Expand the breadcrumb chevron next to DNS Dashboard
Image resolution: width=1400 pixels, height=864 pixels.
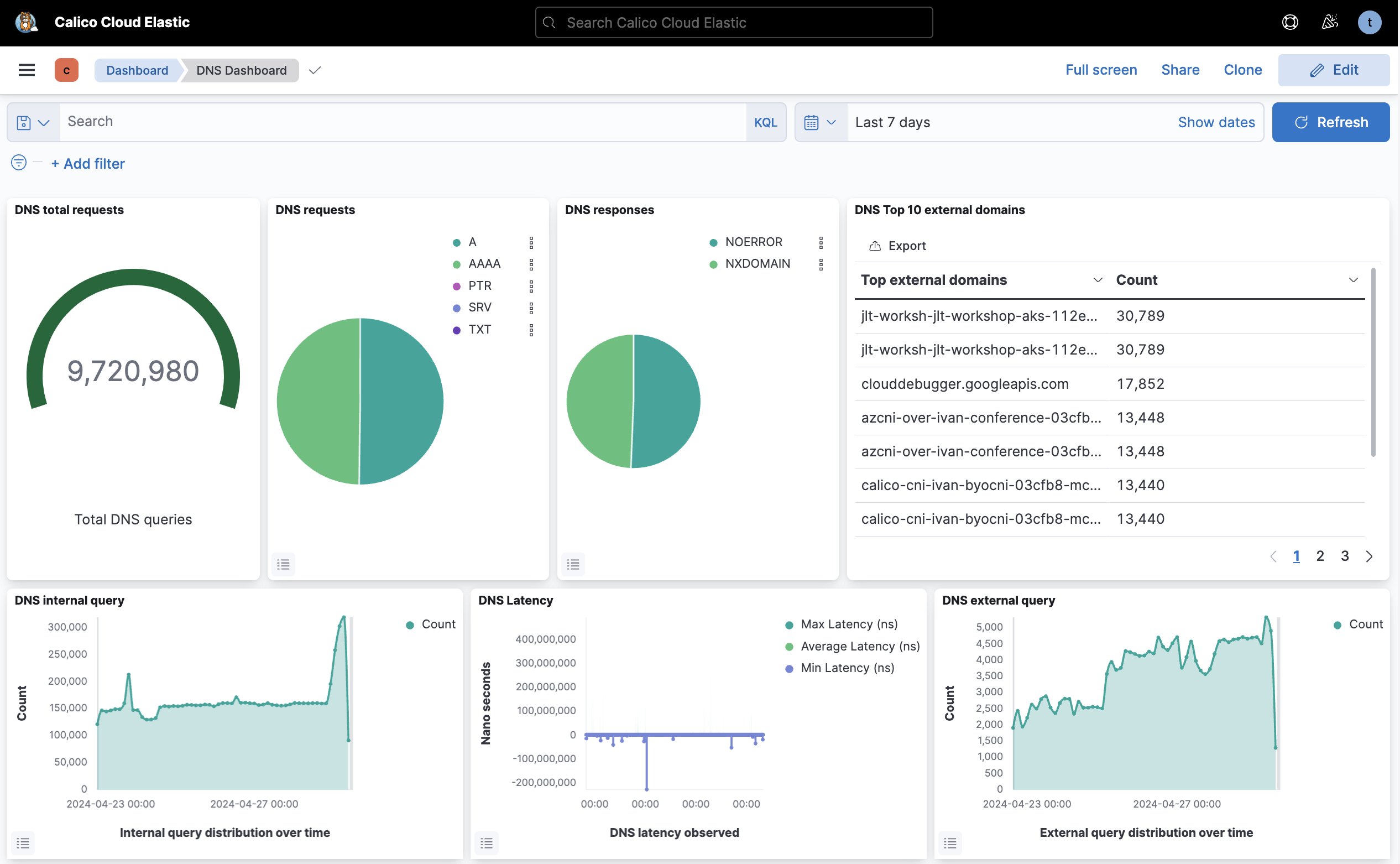point(315,71)
